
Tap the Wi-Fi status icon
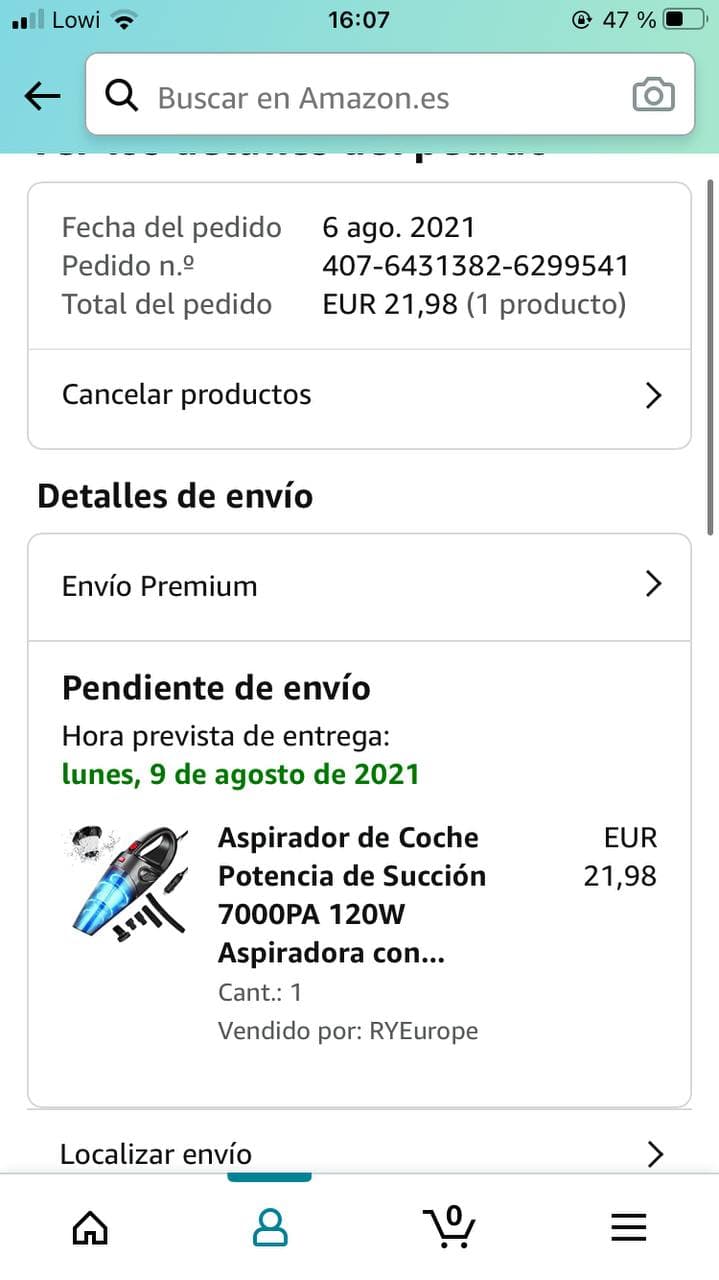124,19
